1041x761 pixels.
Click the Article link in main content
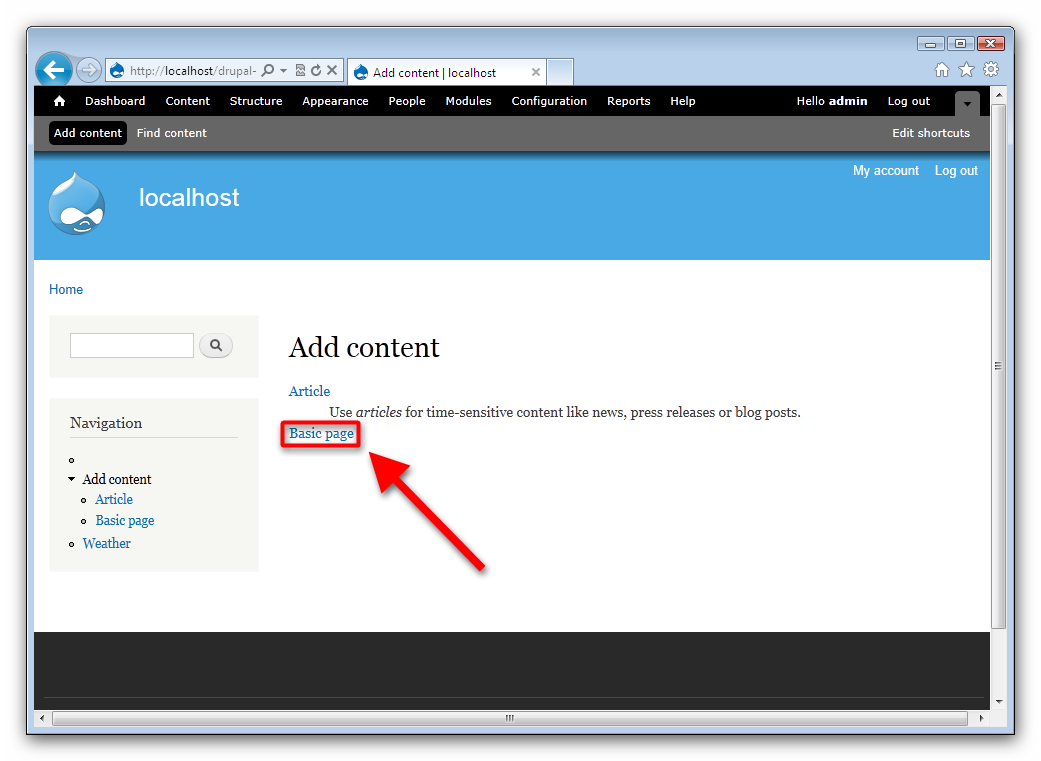(x=309, y=391)
